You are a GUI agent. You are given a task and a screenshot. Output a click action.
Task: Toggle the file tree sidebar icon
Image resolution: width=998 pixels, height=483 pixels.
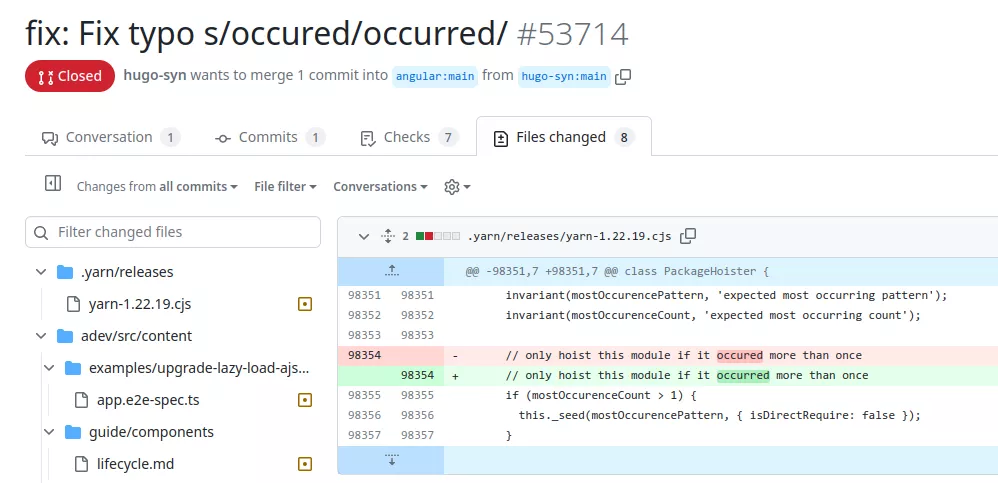pos(53,184)
